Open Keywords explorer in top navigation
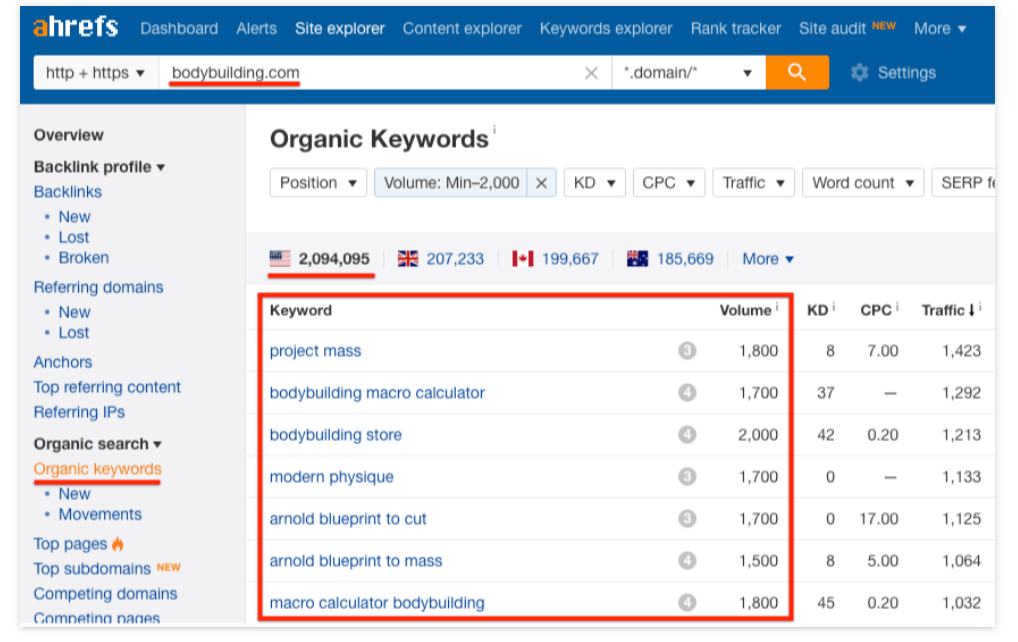 click(x=606, y=28)
